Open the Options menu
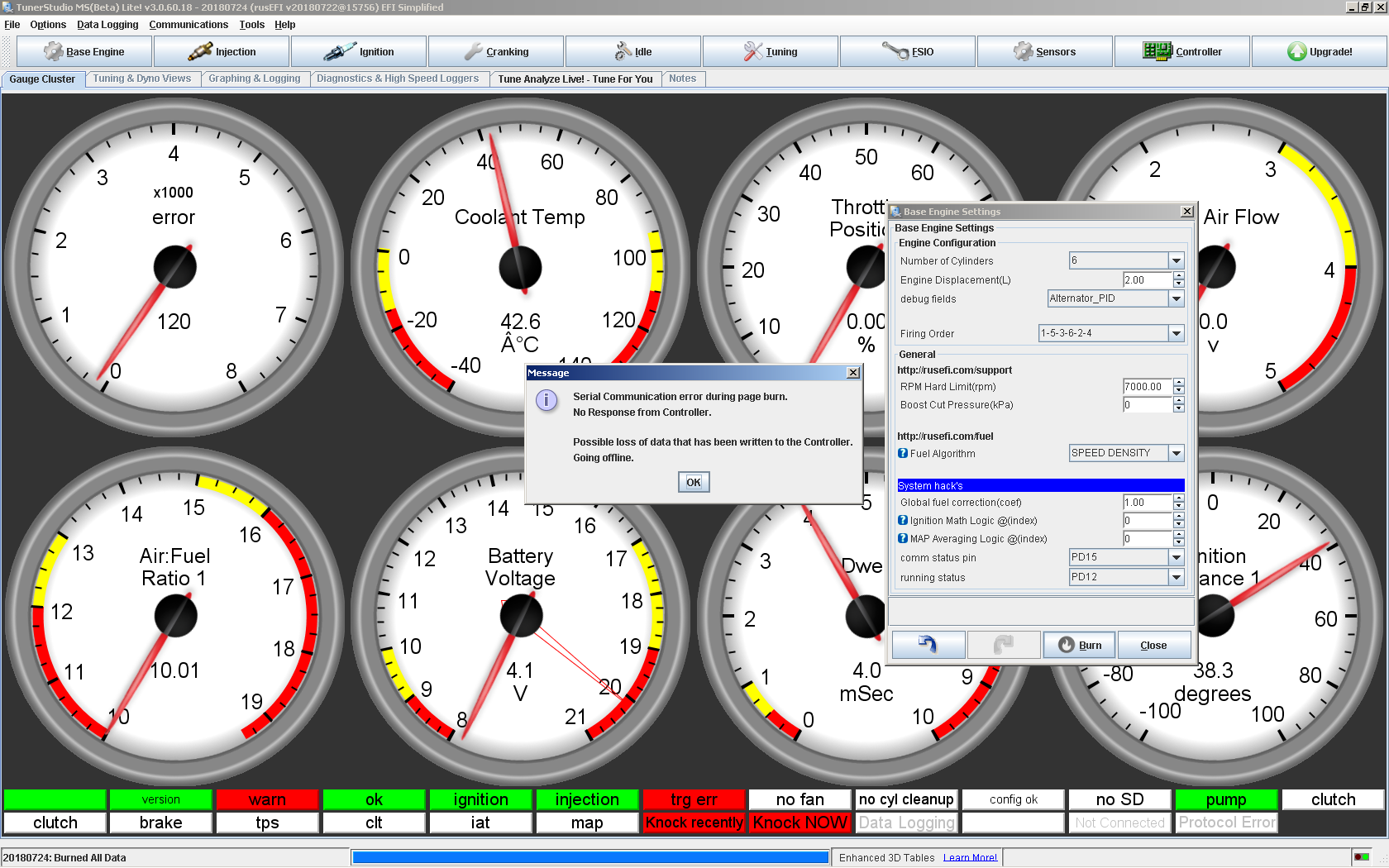The width and height of the screenshot is (1389, 868). [x=48, y=25]
